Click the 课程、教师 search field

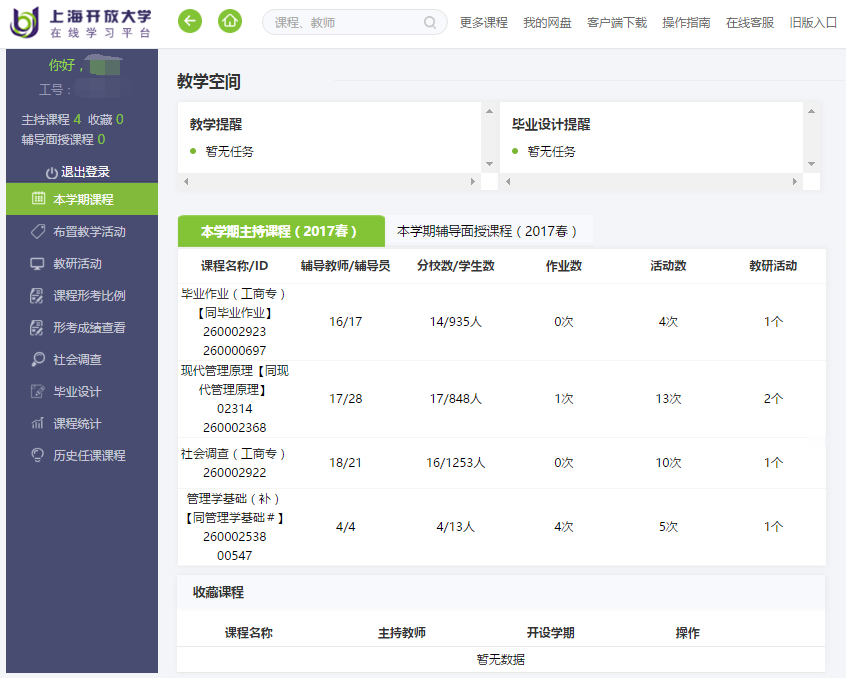(x=354, y=22)
